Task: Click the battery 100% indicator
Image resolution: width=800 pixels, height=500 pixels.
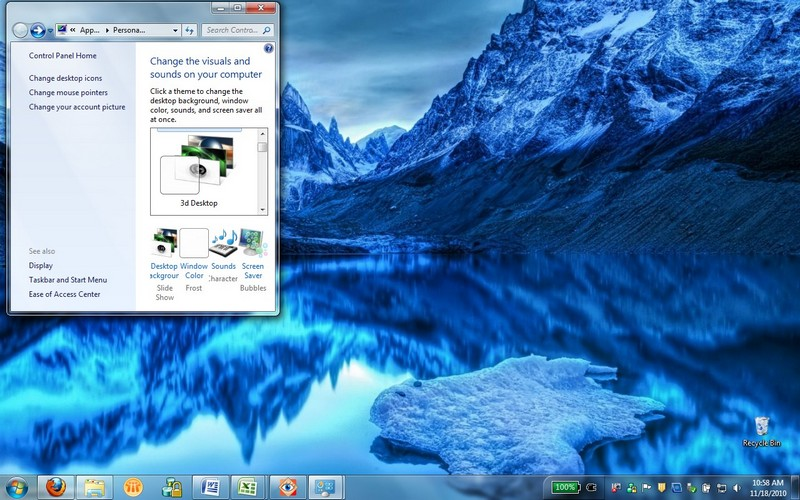Action: pos(566,487)
